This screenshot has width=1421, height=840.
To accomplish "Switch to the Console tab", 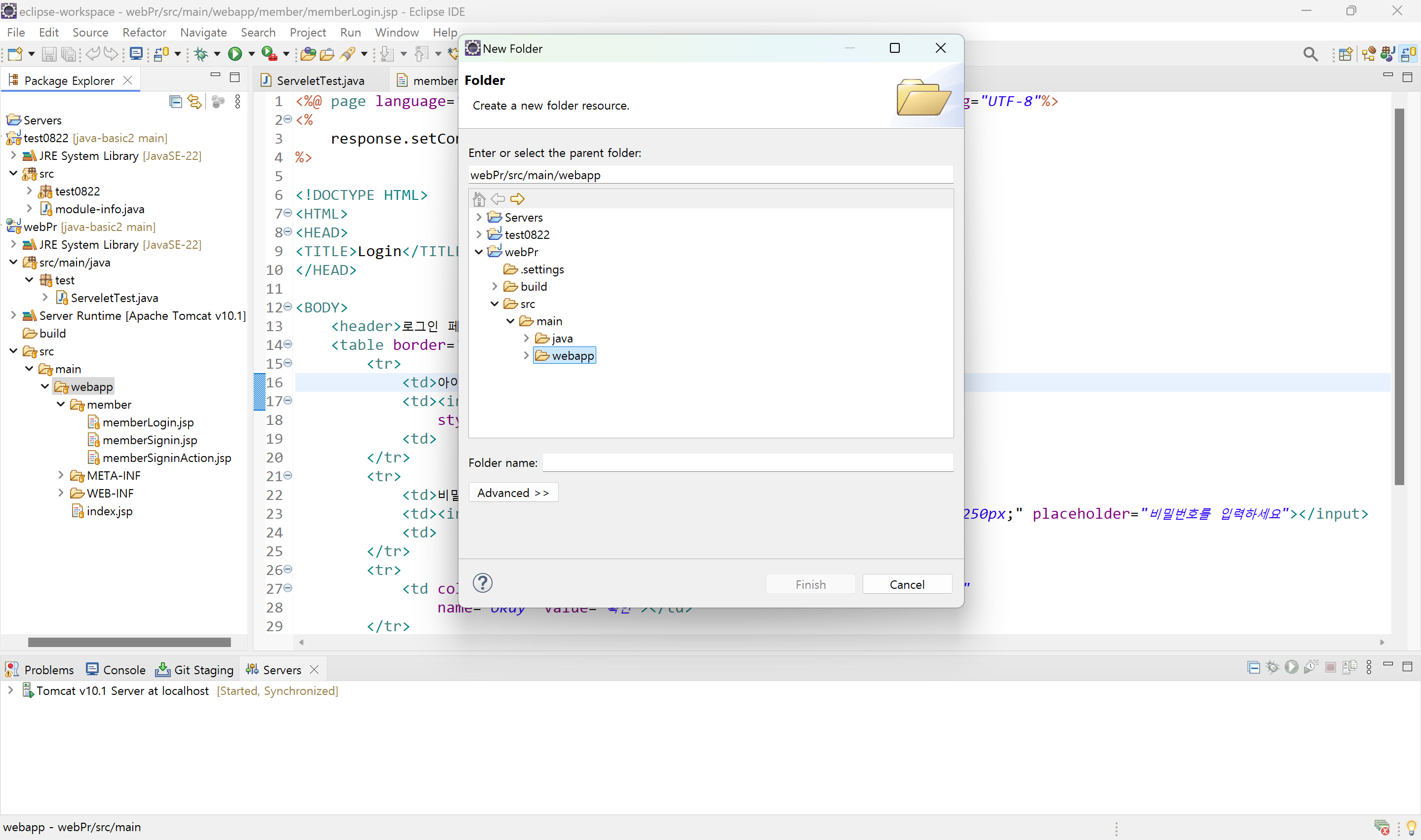I will click(x=116, y=670).
